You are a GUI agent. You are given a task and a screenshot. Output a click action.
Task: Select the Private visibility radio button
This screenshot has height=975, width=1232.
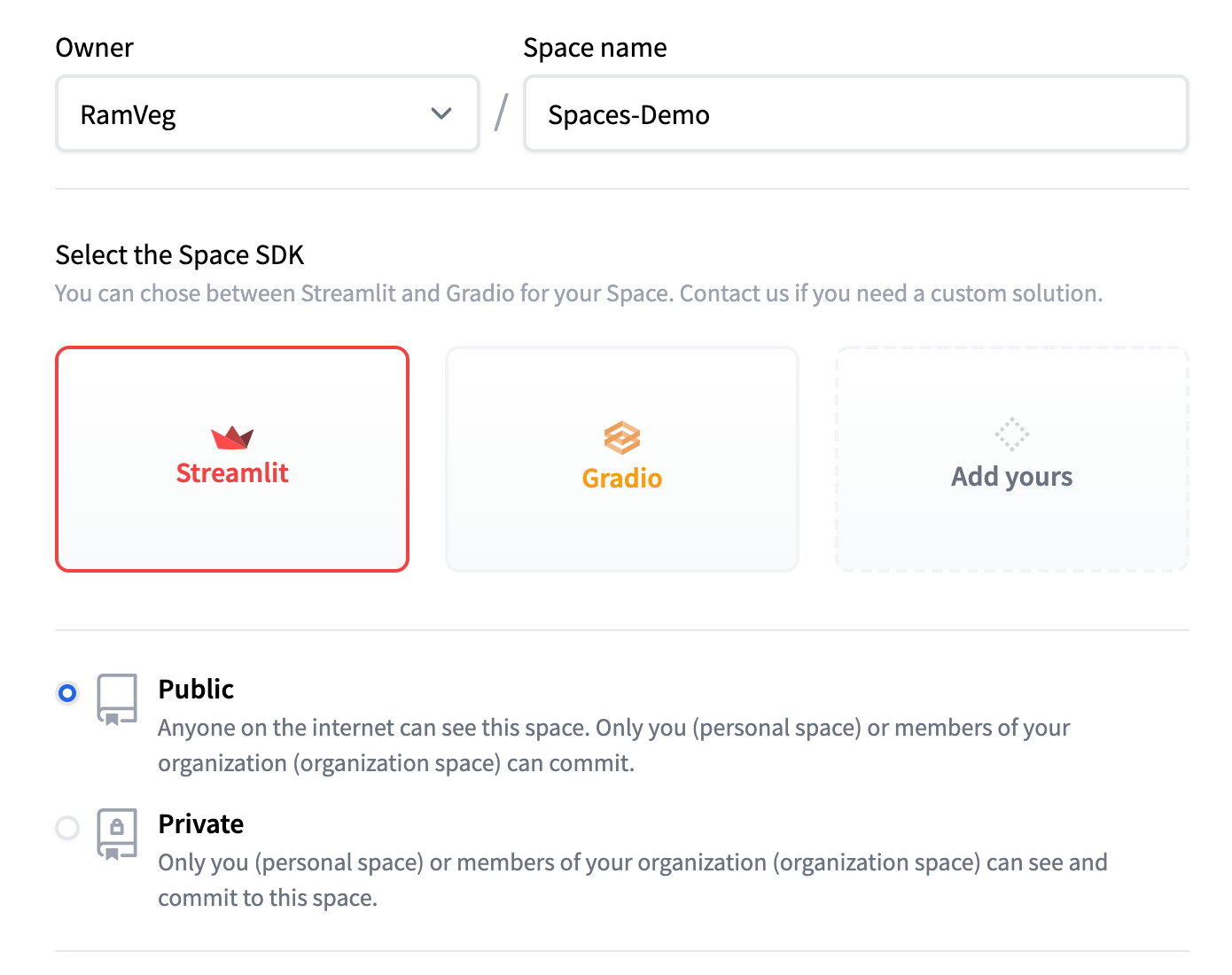click(67, 828)
